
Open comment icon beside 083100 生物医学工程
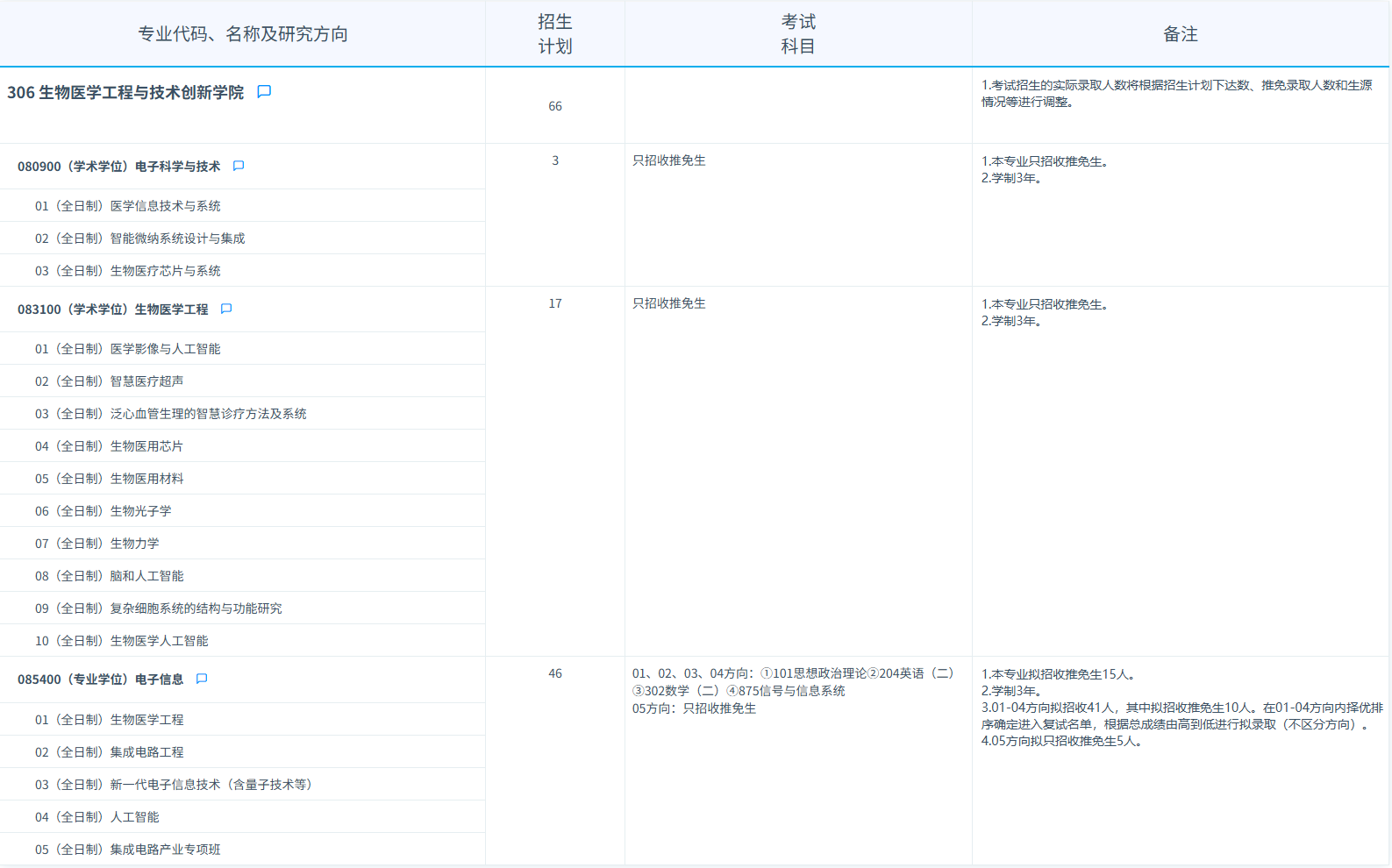226,309
